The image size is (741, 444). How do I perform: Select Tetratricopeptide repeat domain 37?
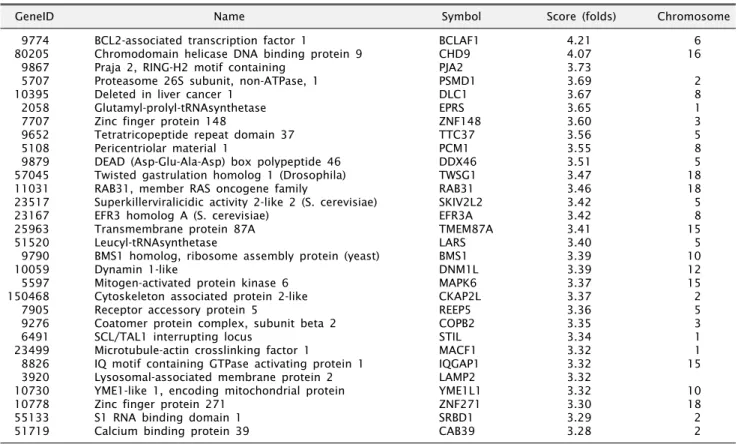[194, 135]
